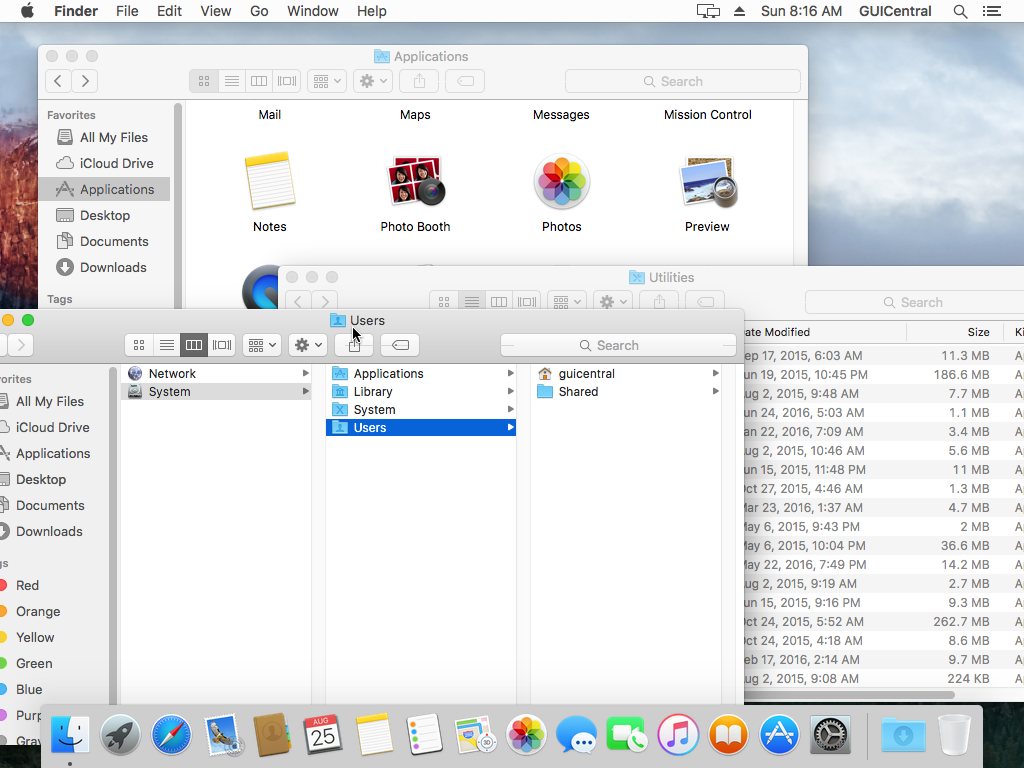Viewport: 1024px width, 768px height.
Task: Open System Preferences gear in Dock
Action: coord(830,735)
